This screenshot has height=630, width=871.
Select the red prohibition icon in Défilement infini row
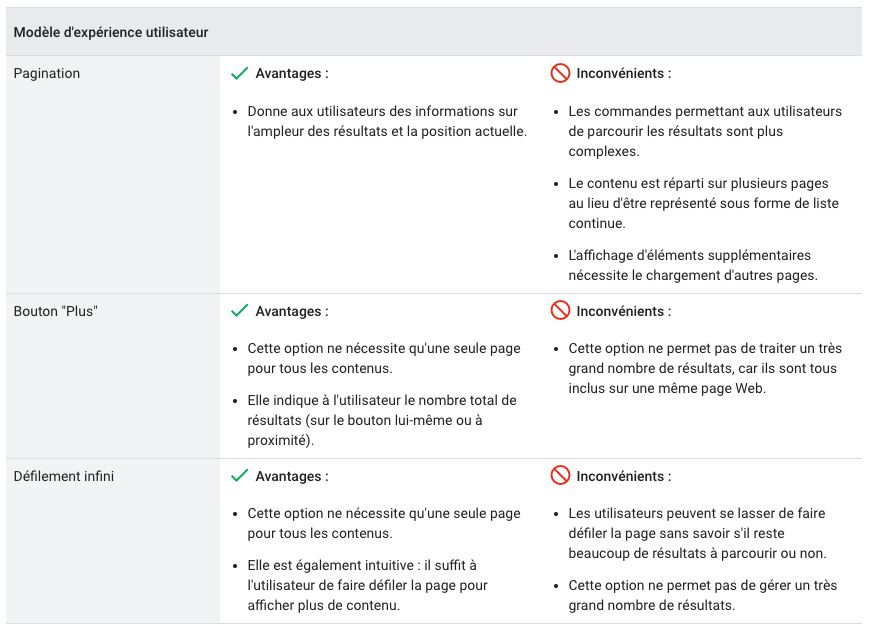560,476
